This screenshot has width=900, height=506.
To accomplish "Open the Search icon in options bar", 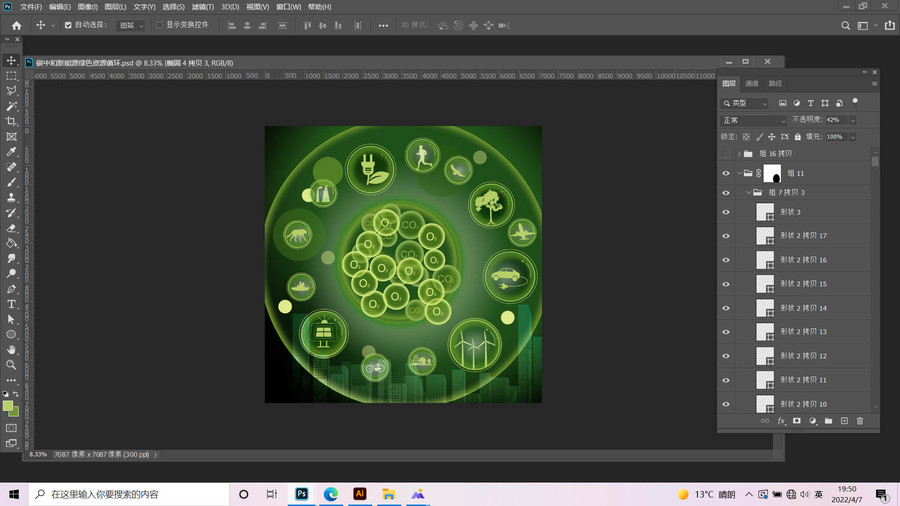I will pyautogui.click(x=845, y=25).
